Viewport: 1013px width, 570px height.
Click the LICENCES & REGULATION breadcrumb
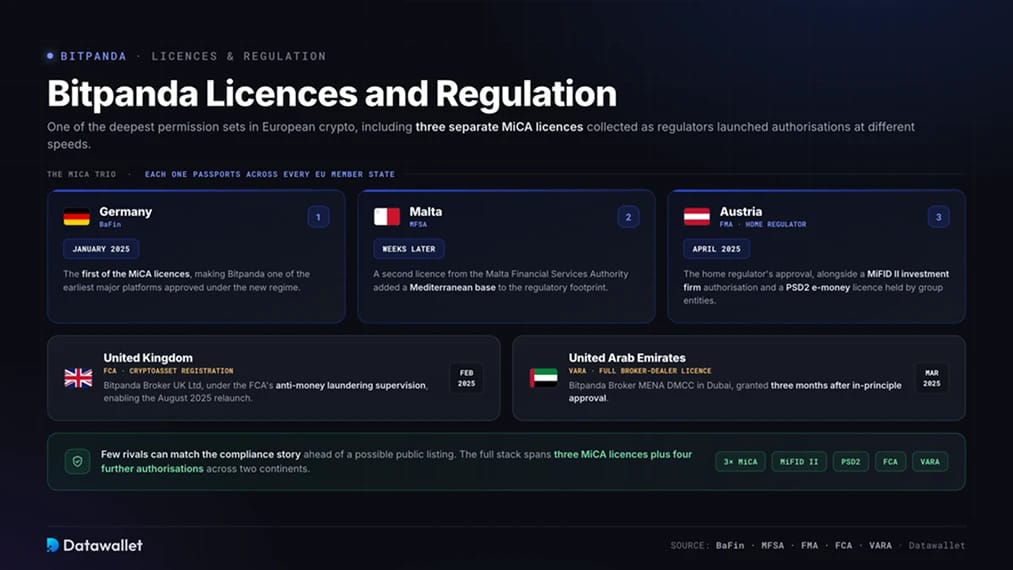point(239,56)
